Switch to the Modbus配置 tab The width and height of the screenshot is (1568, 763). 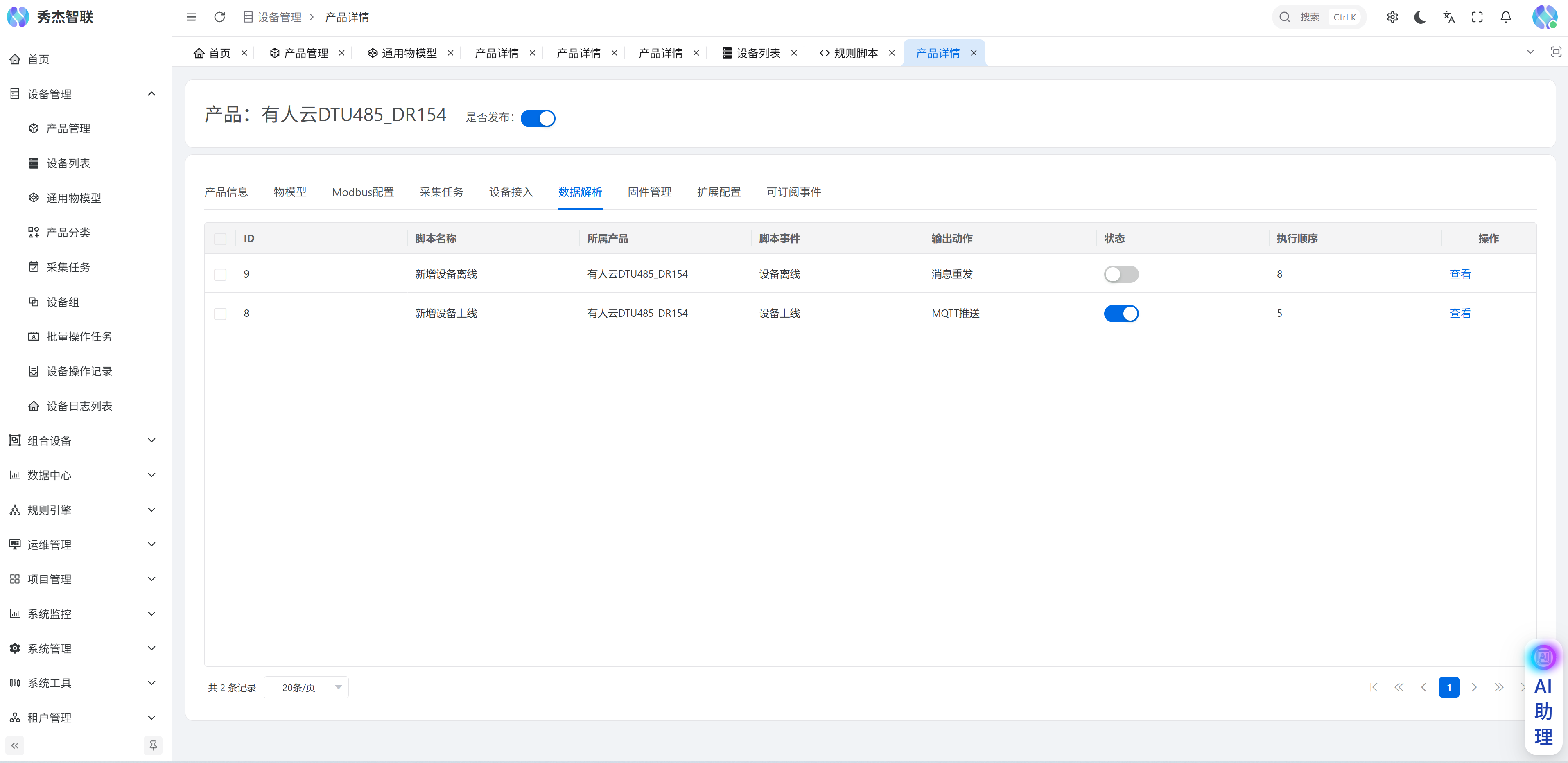(363, 192)
